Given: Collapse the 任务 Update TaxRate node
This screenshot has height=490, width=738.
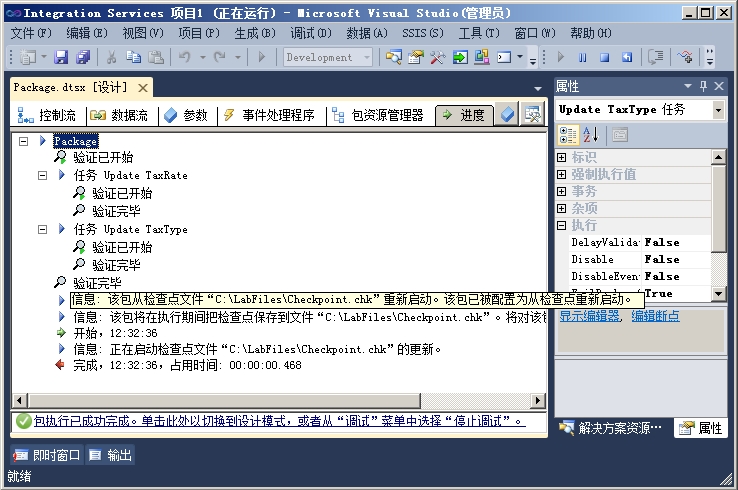Looking at the screenshot, I should pos(42,176).
